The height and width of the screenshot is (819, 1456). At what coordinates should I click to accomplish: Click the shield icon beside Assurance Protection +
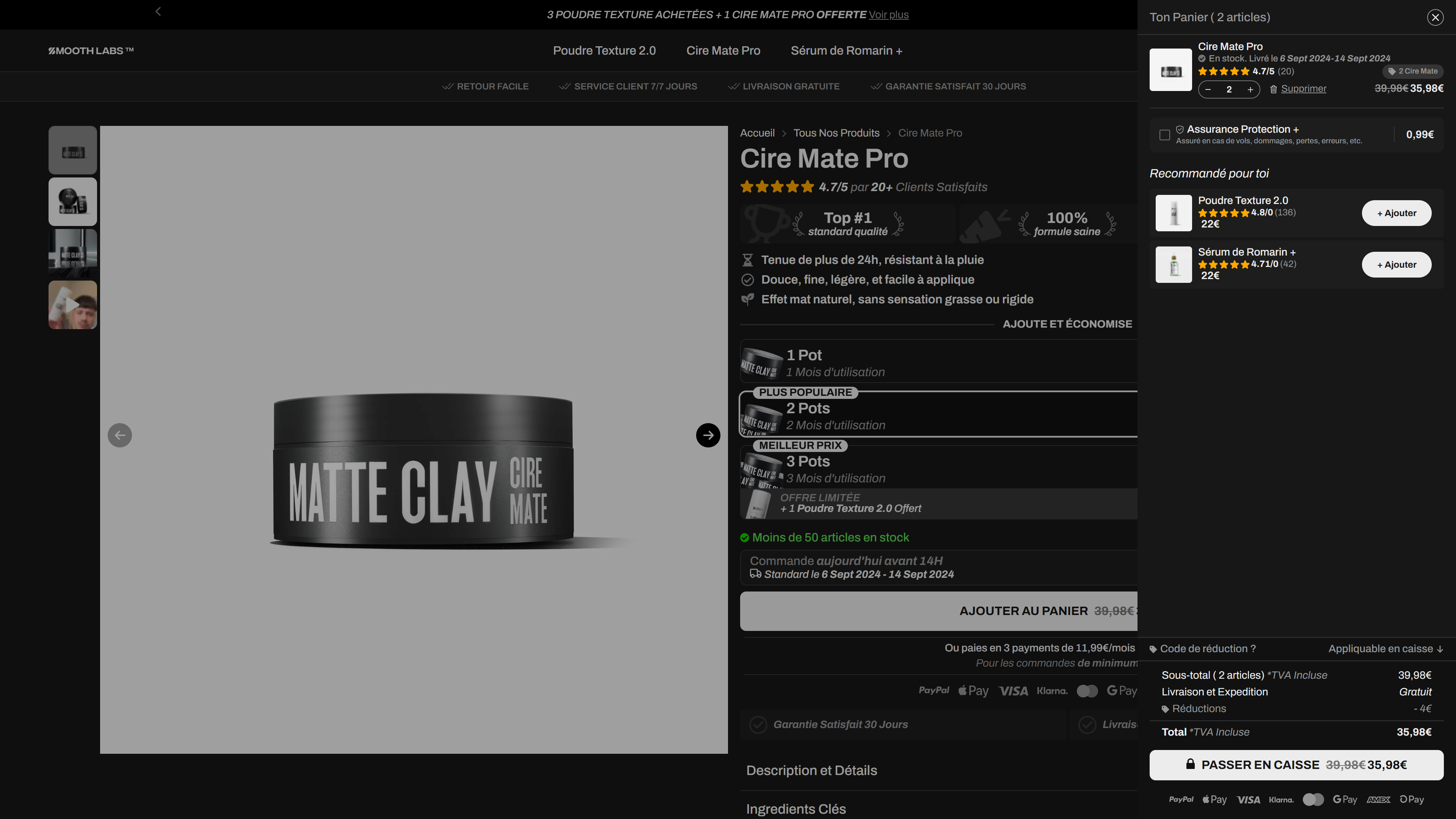click(1180, 129)
